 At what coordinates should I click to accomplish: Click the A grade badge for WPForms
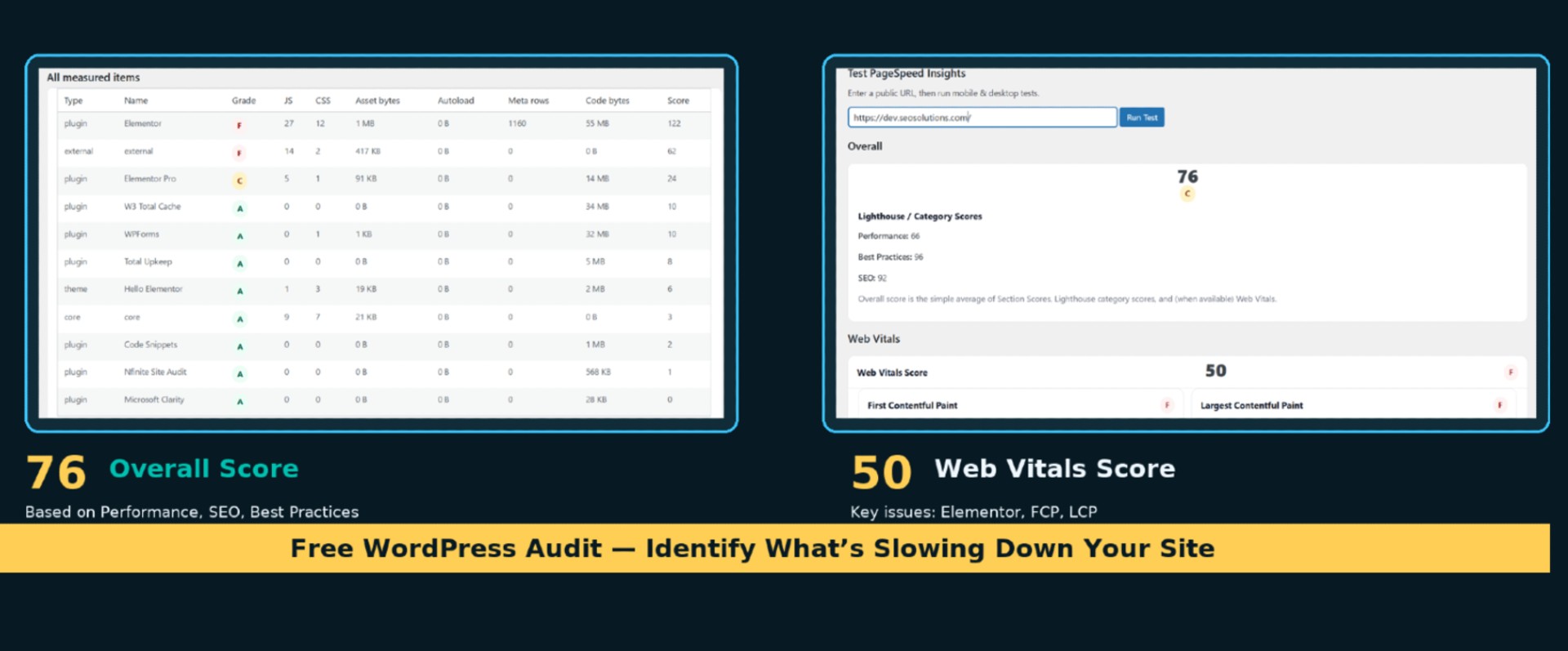[240, 237]
